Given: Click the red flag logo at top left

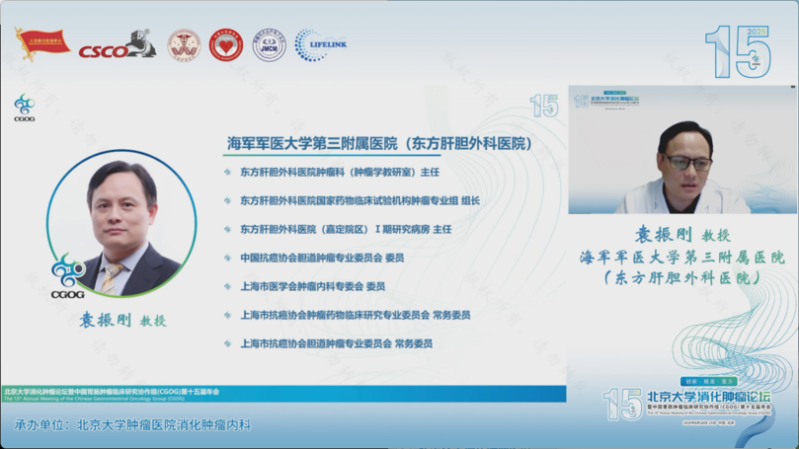Looking at the screenshot, I should point(42,43).
